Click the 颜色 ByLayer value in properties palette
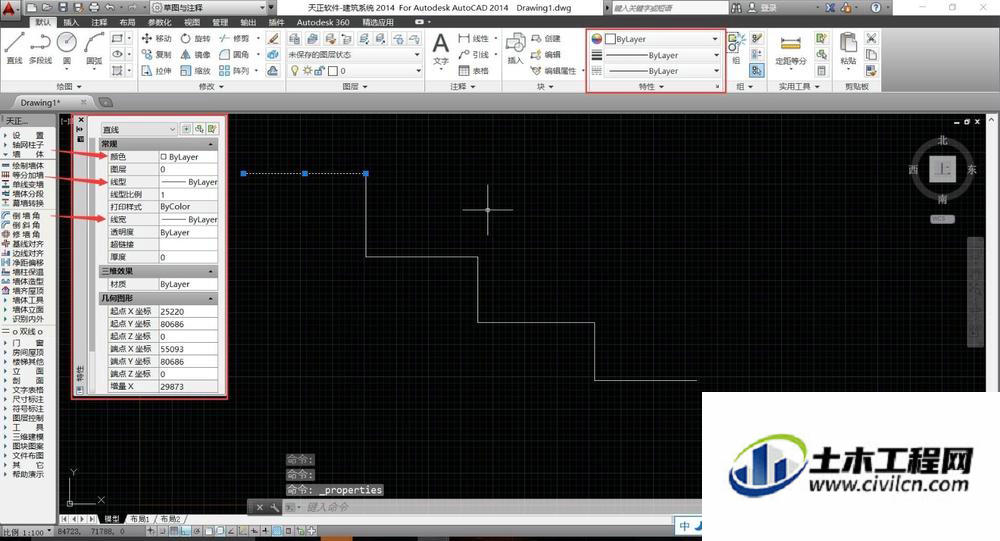 (x=188, y=157)
